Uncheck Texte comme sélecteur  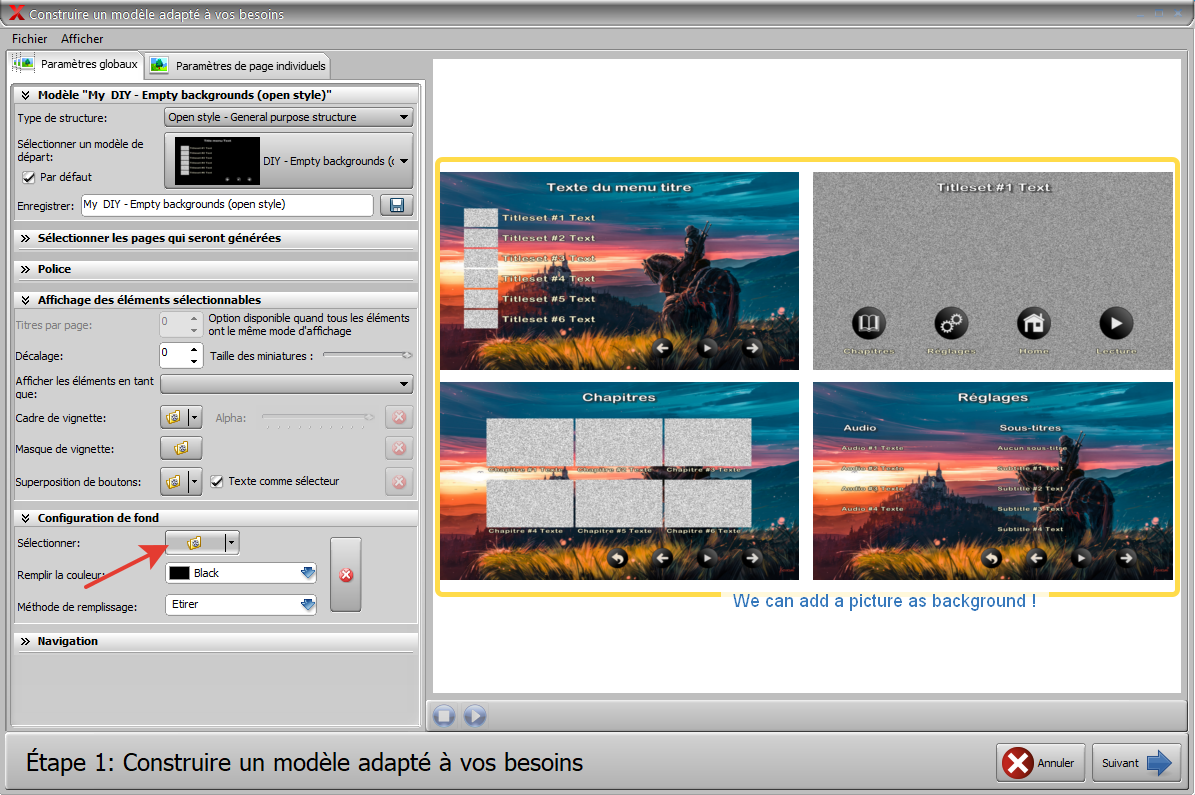tap(216, 482)
